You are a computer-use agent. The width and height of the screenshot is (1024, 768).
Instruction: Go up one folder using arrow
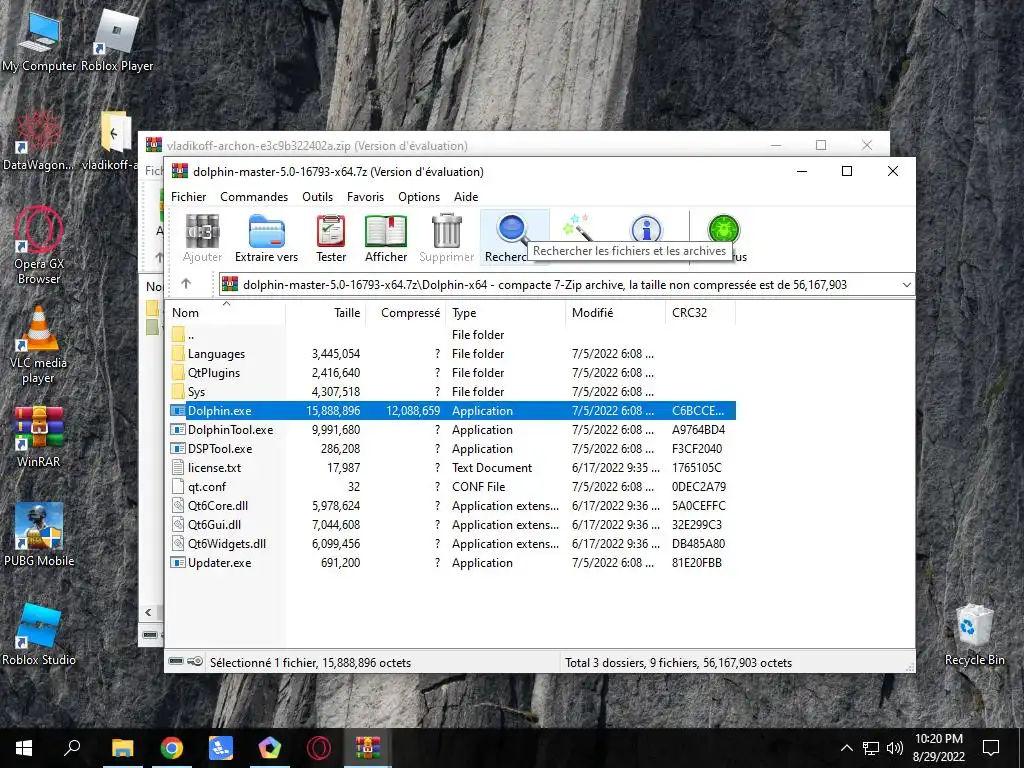[x=186, y=284]
